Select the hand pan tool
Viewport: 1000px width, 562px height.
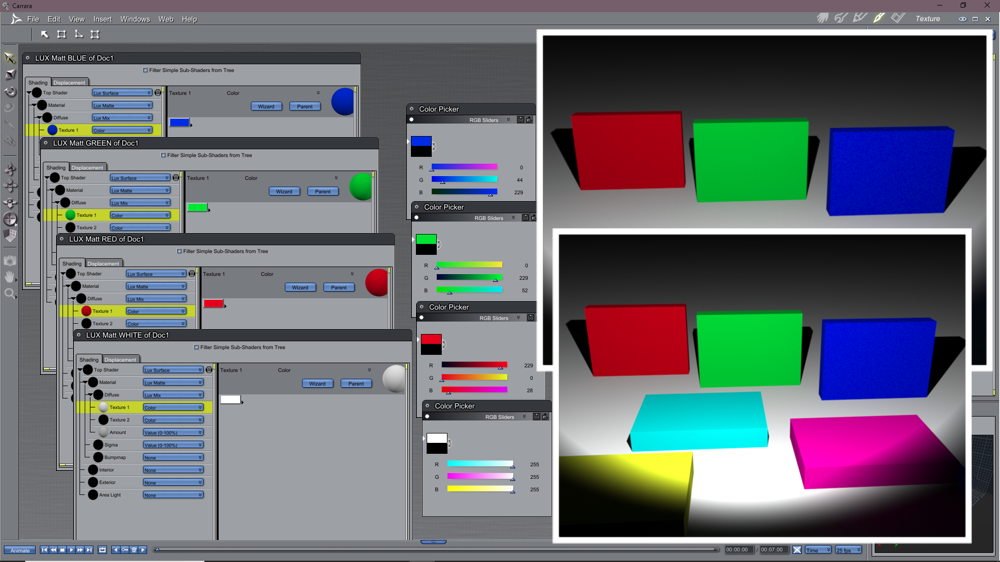(x=10, y=277)
